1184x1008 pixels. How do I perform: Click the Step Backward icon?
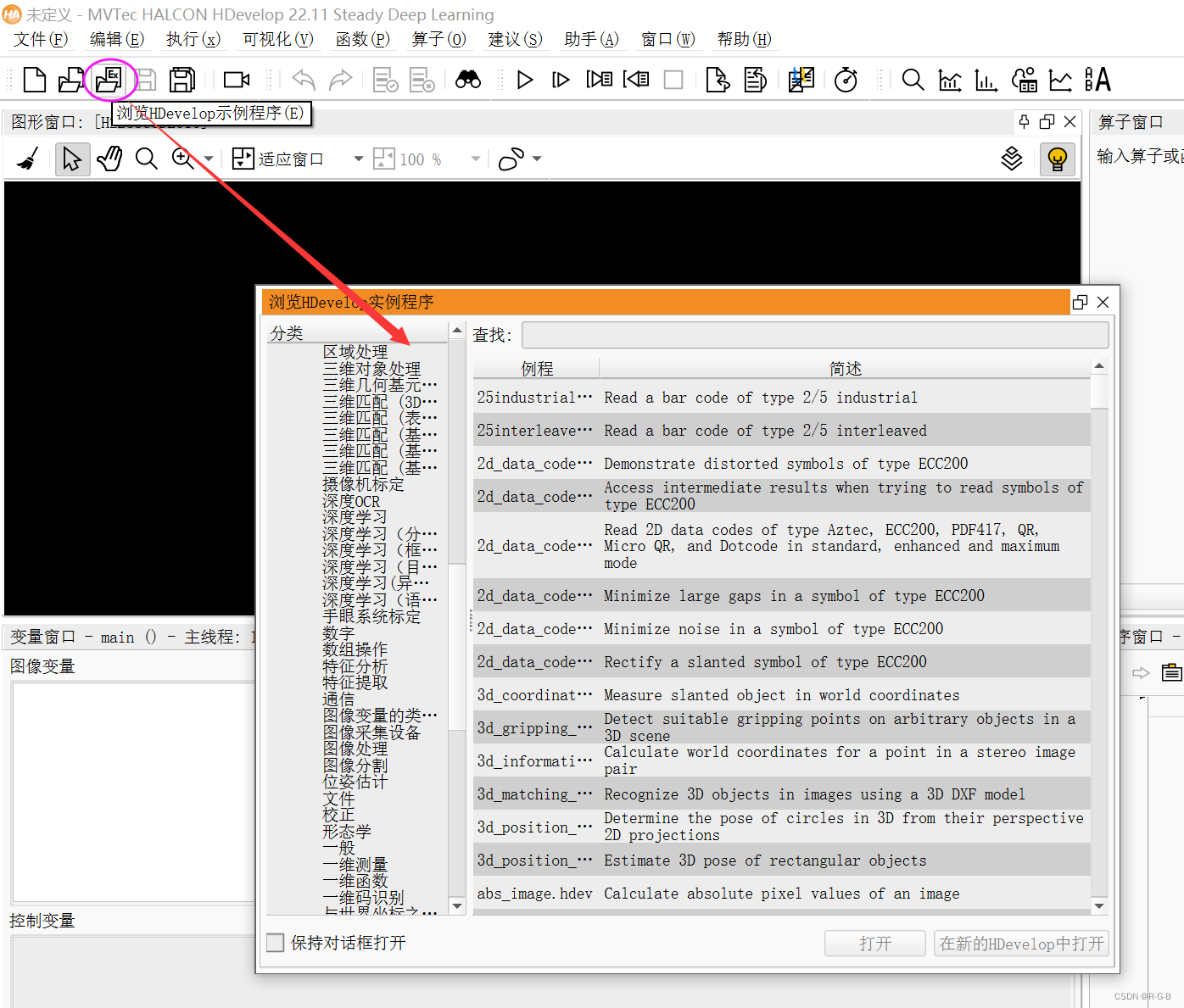(636, 80)
